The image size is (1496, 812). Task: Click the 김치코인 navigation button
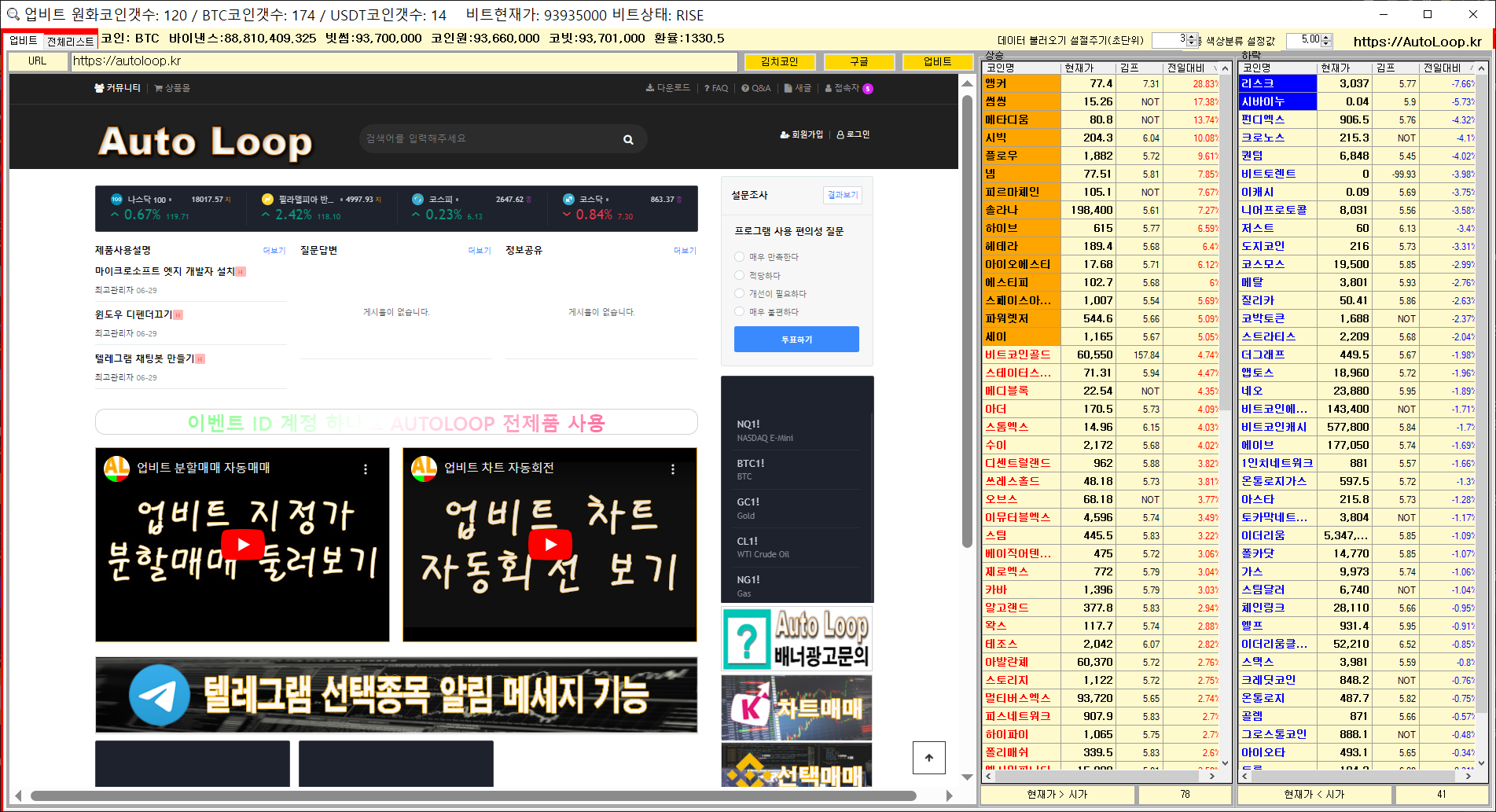[779, 61]
